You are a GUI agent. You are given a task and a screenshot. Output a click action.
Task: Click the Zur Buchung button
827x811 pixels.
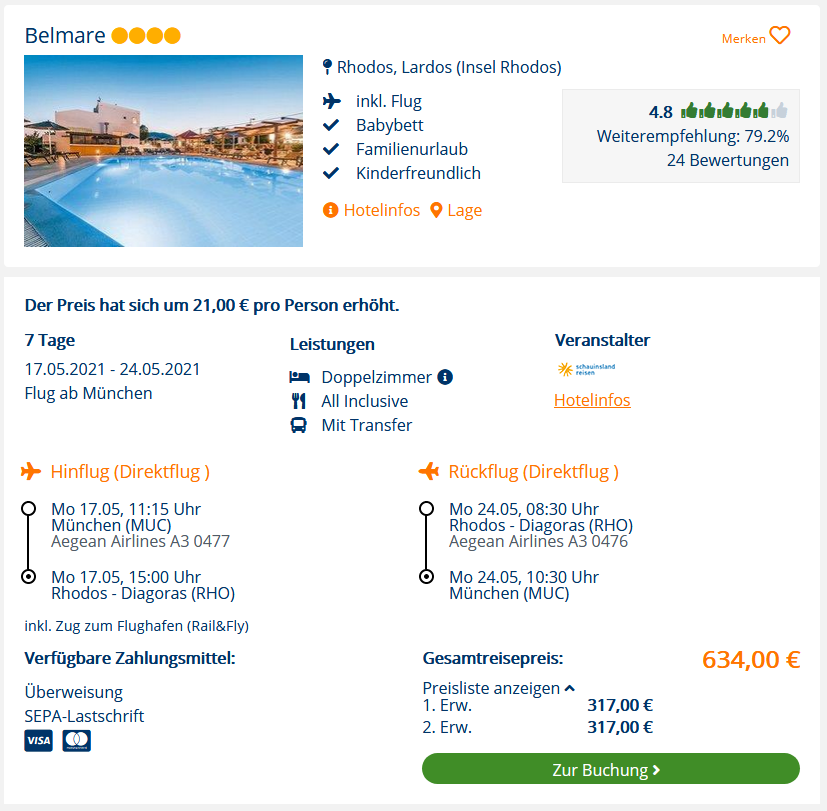point(611,769)
